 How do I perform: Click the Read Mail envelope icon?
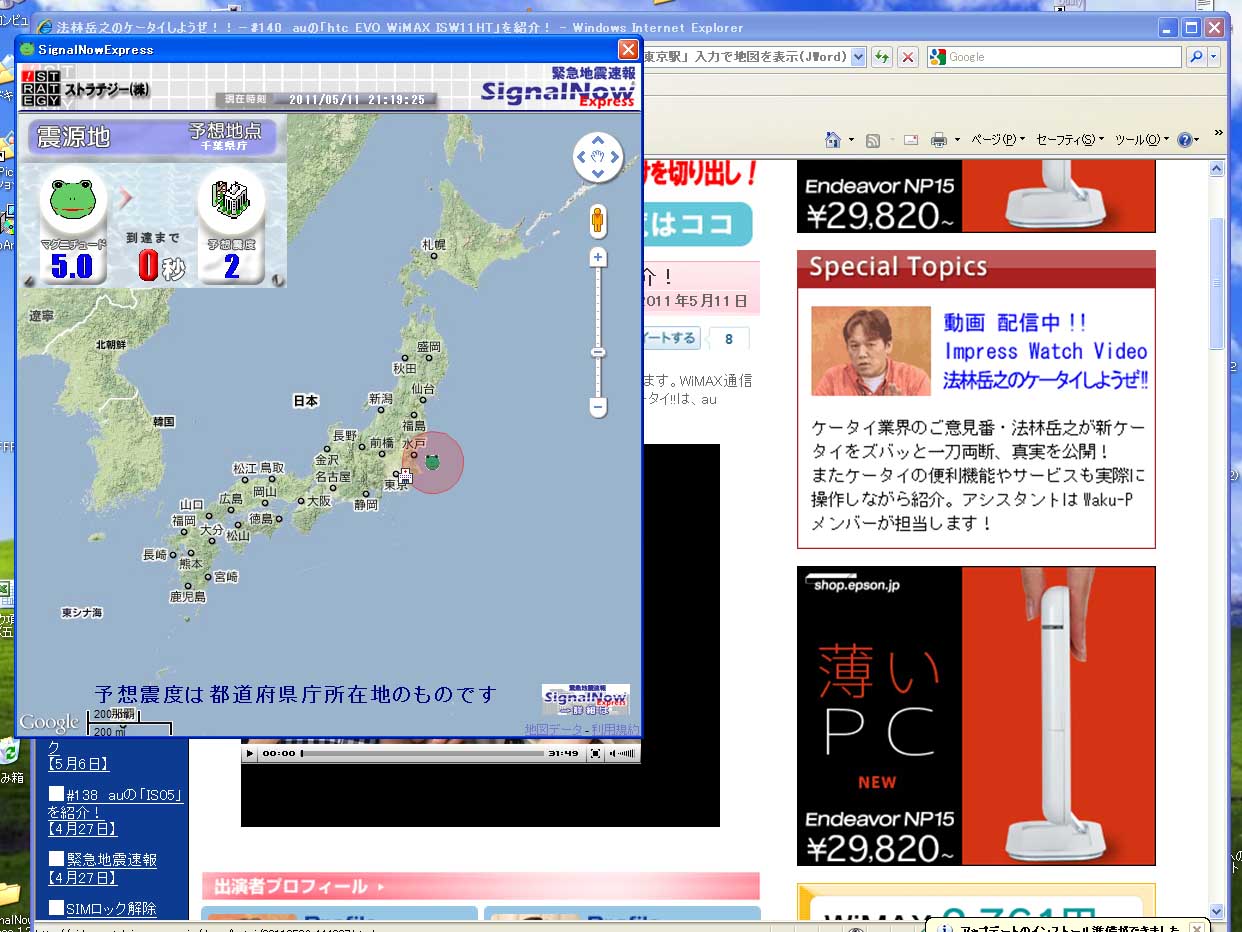(x=910, y=140)
